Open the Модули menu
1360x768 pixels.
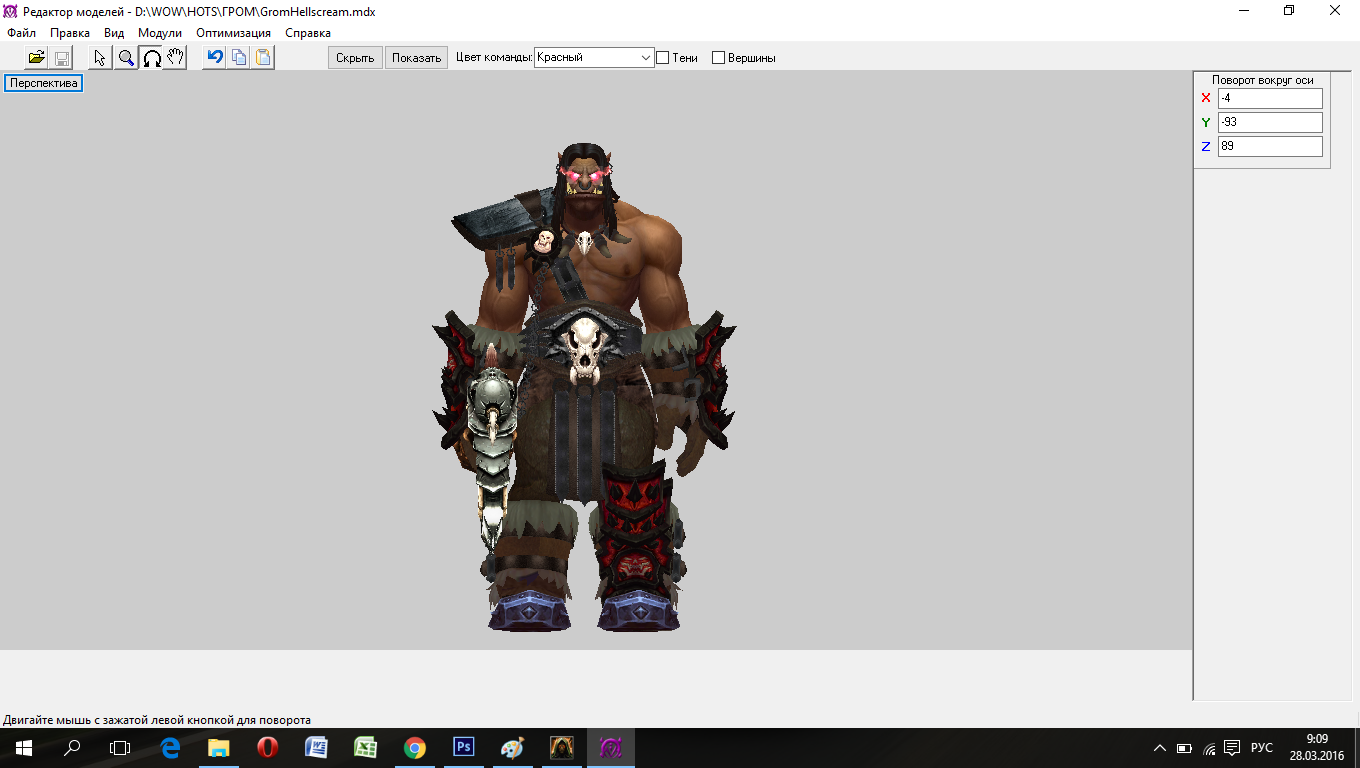click(x=160, y=33)
